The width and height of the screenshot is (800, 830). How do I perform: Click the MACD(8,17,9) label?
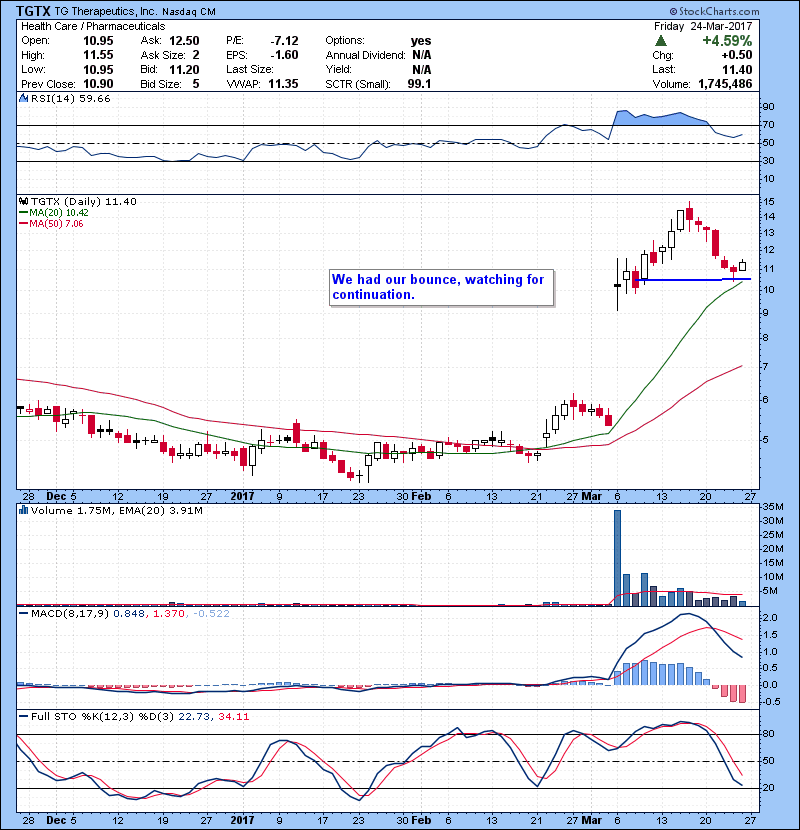pyautogui.click(x=70, y=614)
